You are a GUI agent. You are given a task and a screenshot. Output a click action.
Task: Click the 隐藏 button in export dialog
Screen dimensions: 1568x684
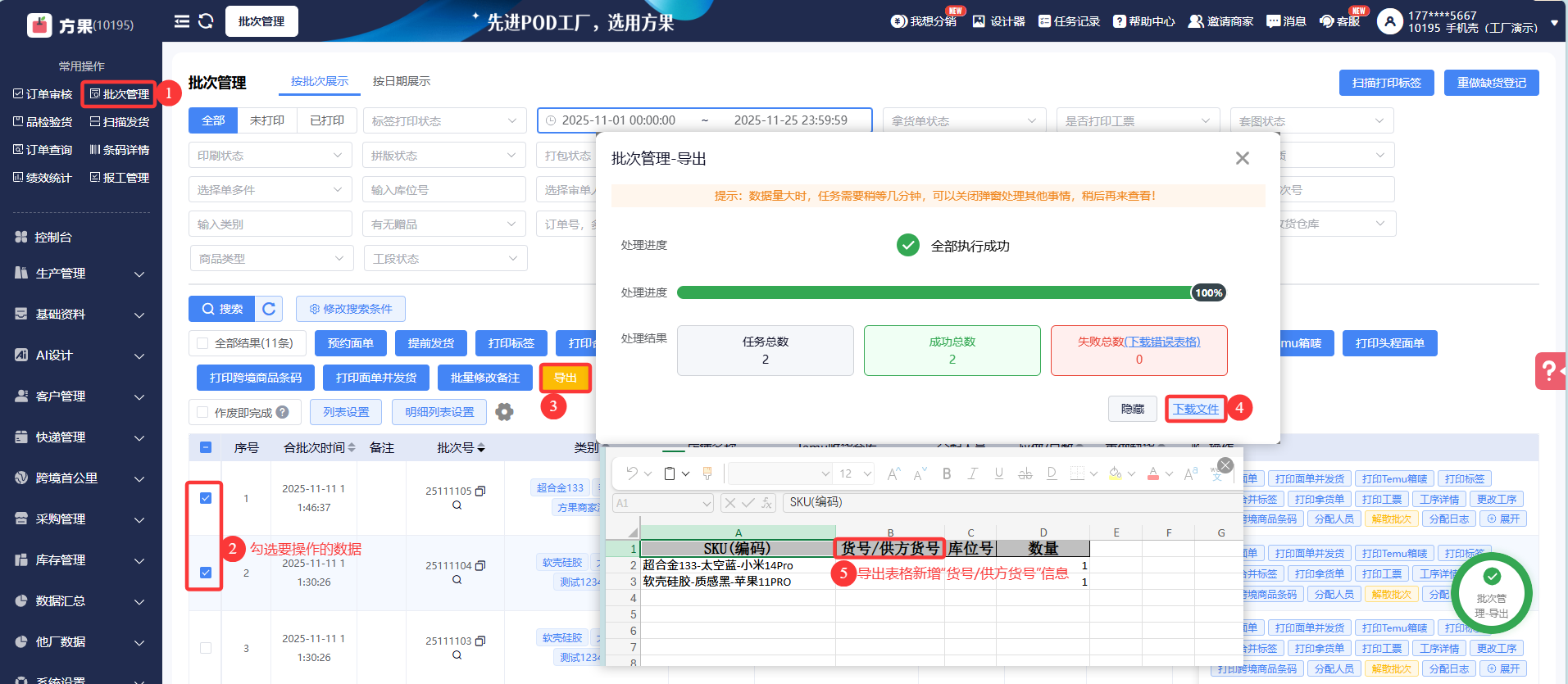coord(1132,409)
